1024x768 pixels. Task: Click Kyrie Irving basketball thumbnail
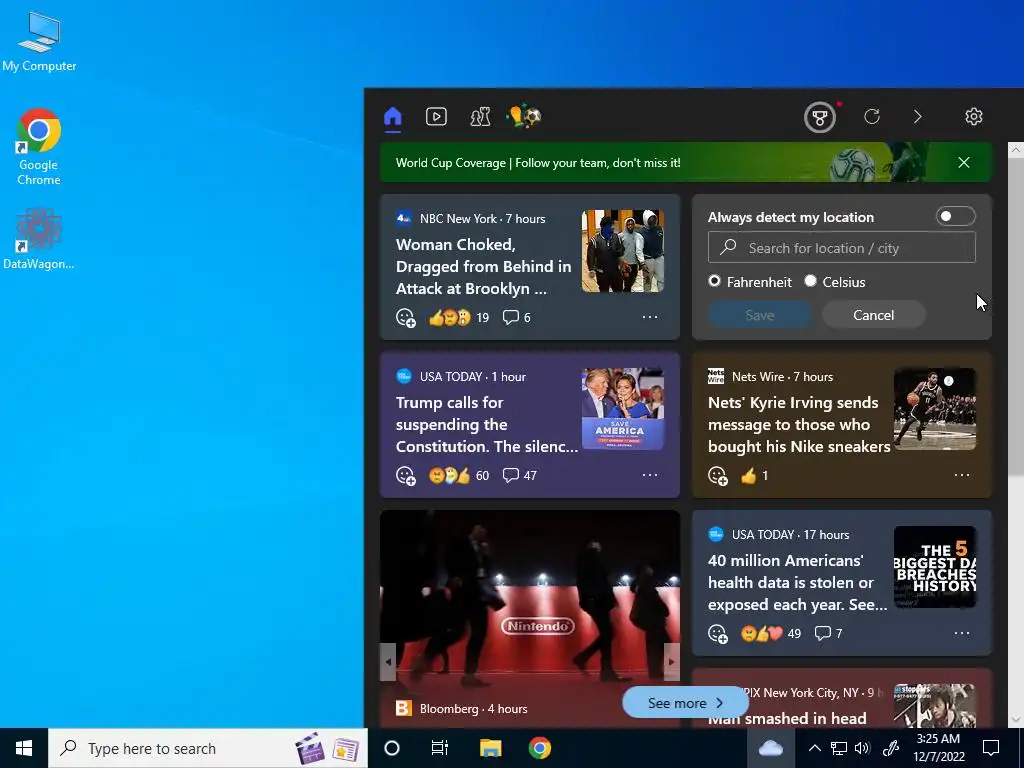point(935,409)
